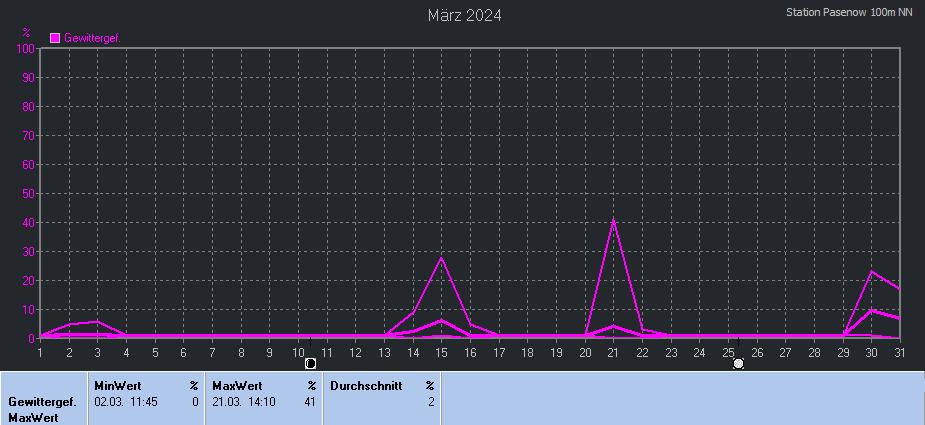The height and width of the screenshot is (425, 925).
Task: Click the Durchschnitt column header
Action: (x=366, y=386)
